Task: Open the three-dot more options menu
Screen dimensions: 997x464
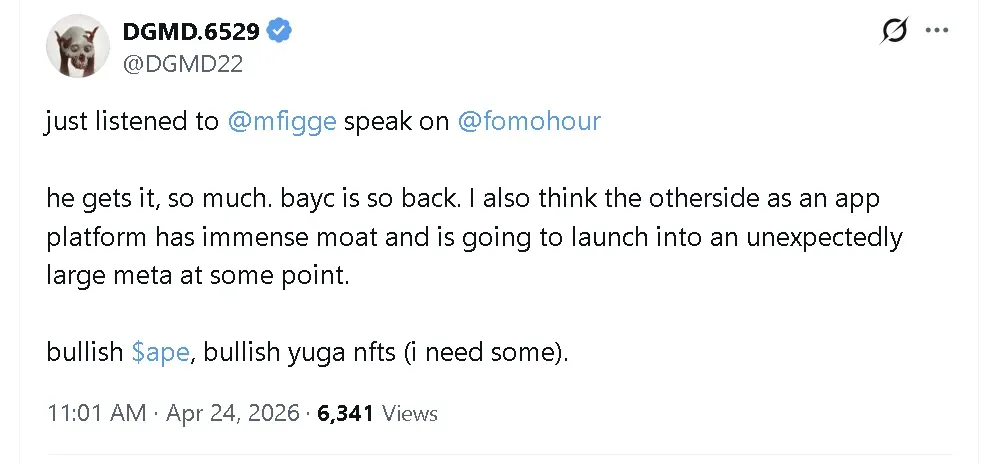Action: (936, 31)
